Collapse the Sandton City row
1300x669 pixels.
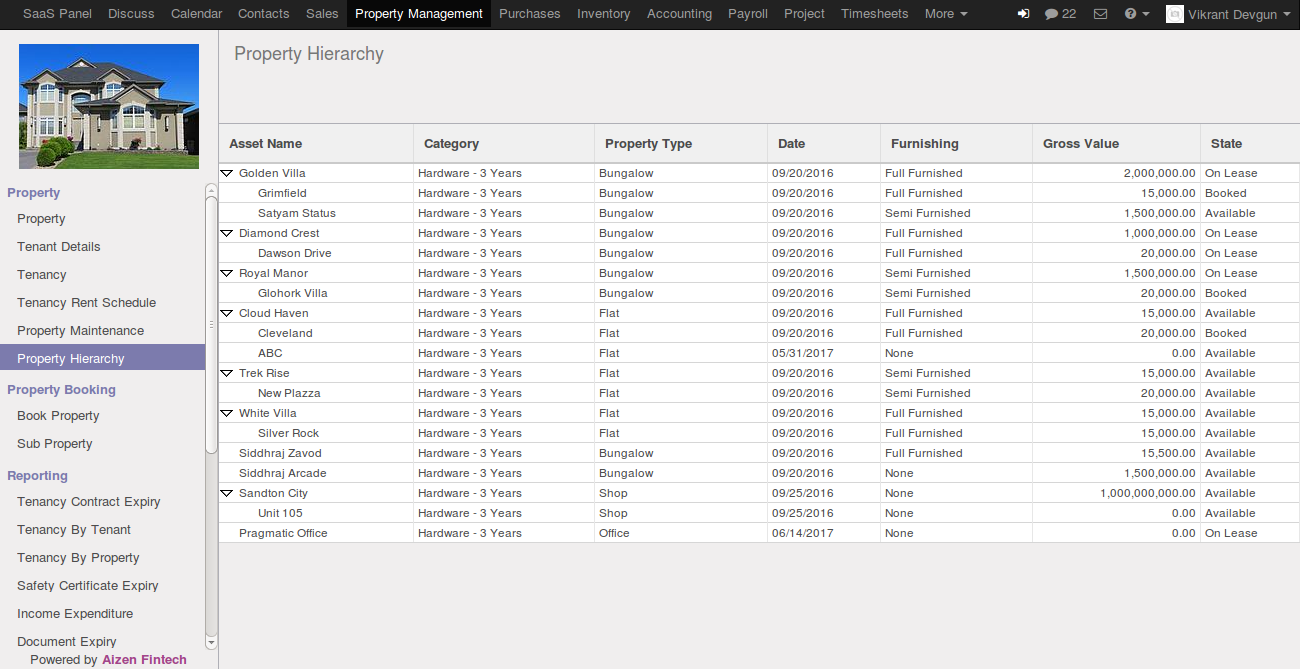tap(226, 493)
